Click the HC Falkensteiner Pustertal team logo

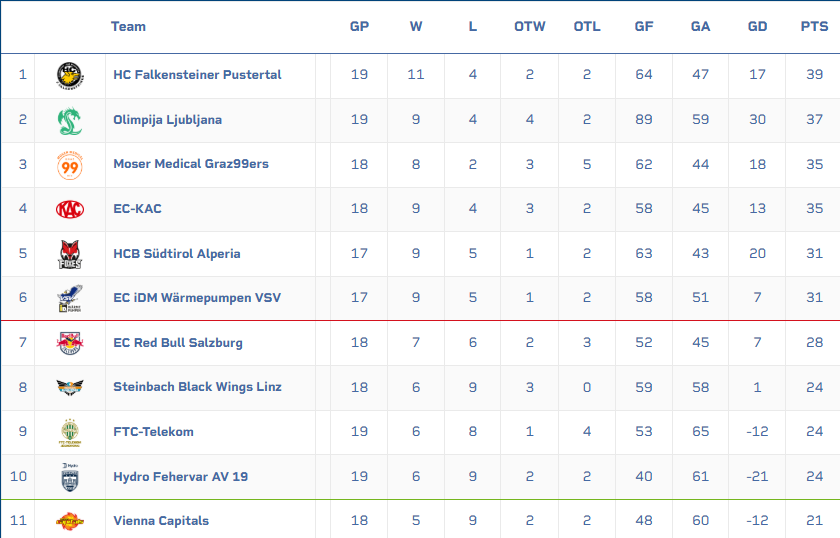click(69, 75)
